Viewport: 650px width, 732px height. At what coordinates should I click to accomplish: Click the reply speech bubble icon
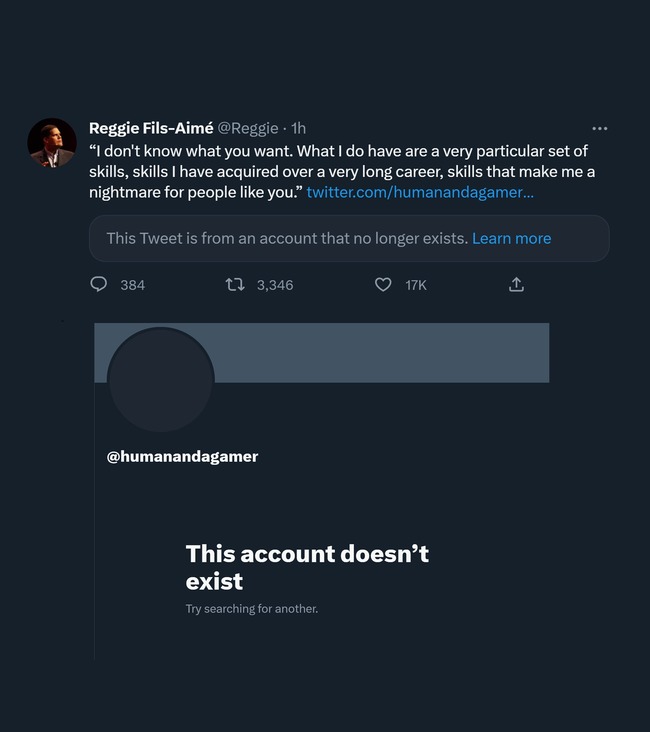tap(99, 285)
